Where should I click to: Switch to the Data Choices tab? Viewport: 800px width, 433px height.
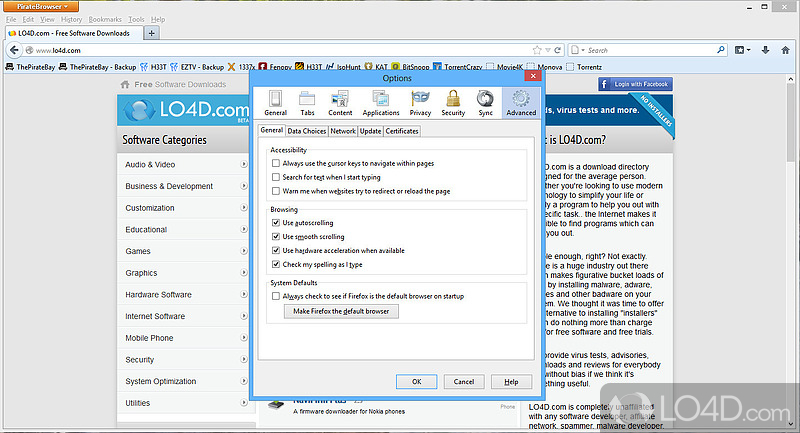(x=307, y=131)
